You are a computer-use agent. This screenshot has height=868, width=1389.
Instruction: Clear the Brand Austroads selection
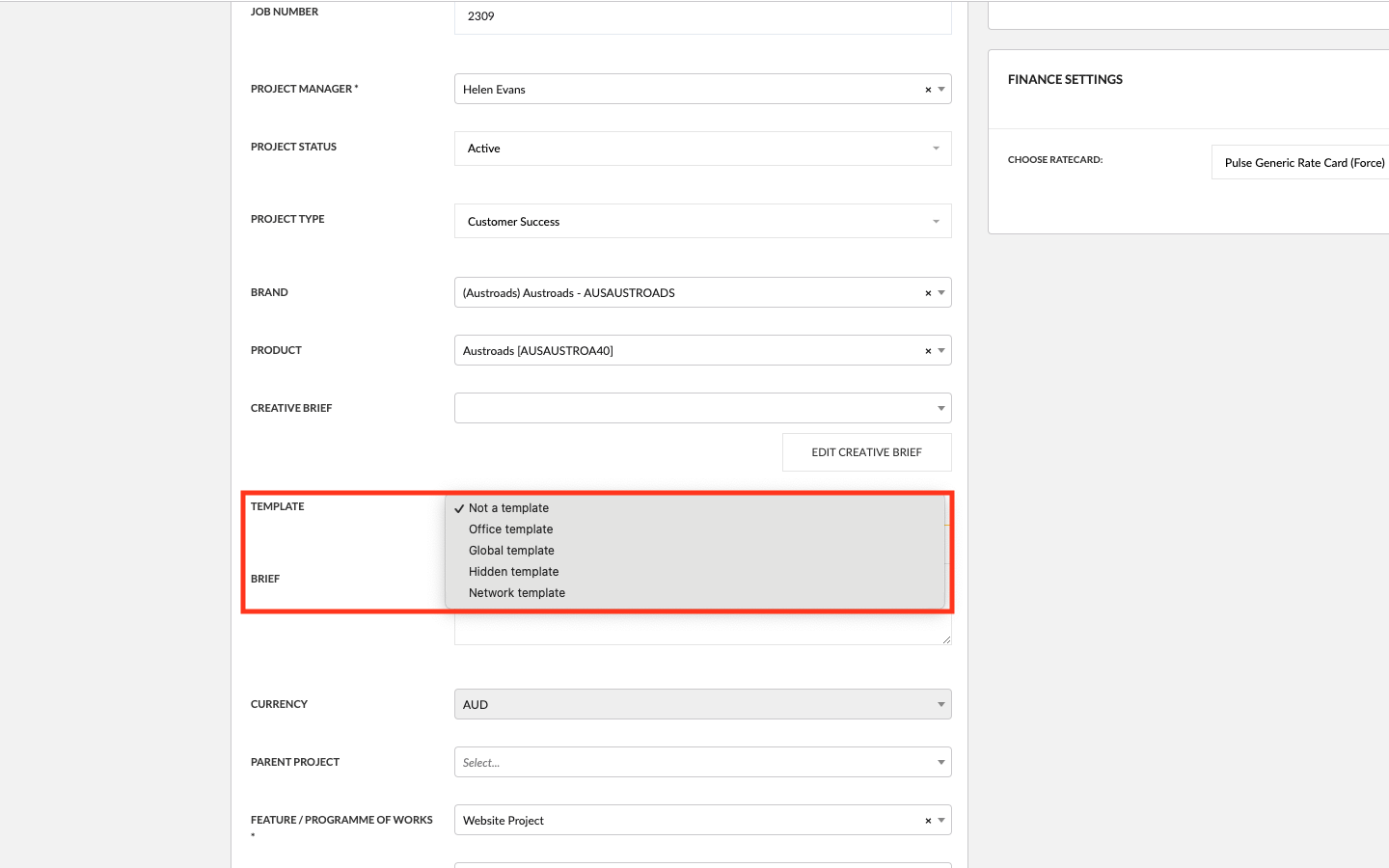point(928,293)
